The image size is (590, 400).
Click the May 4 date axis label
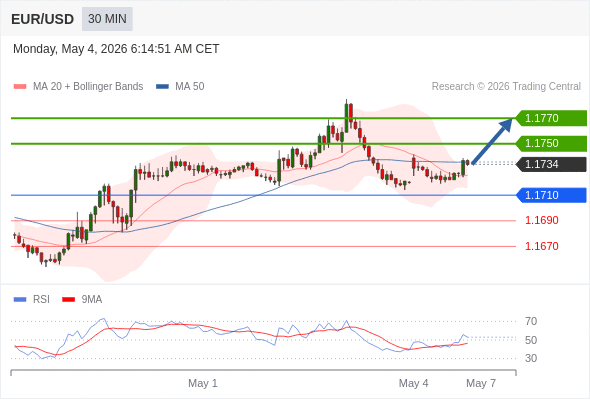point(414,383)
